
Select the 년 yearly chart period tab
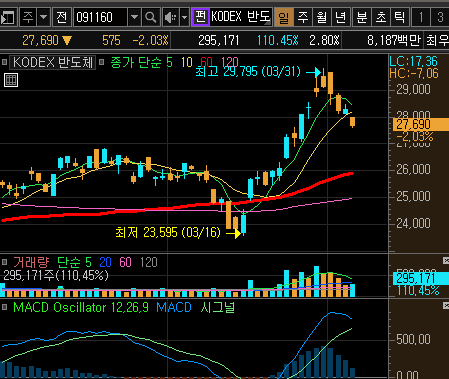click(x=341, y=17)
